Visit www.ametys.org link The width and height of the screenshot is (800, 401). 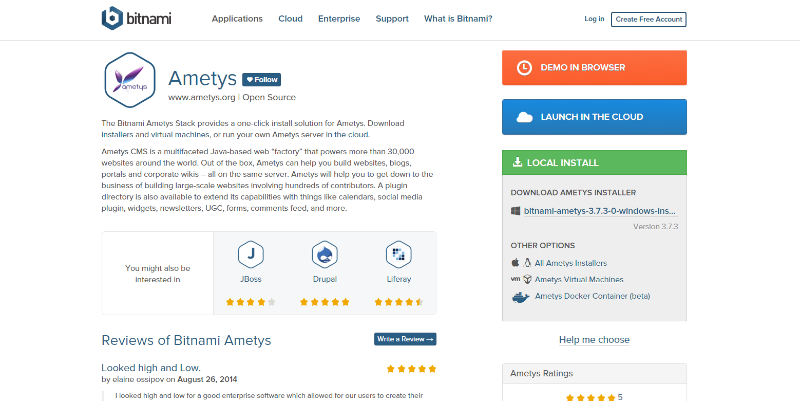tap(202, 97)
